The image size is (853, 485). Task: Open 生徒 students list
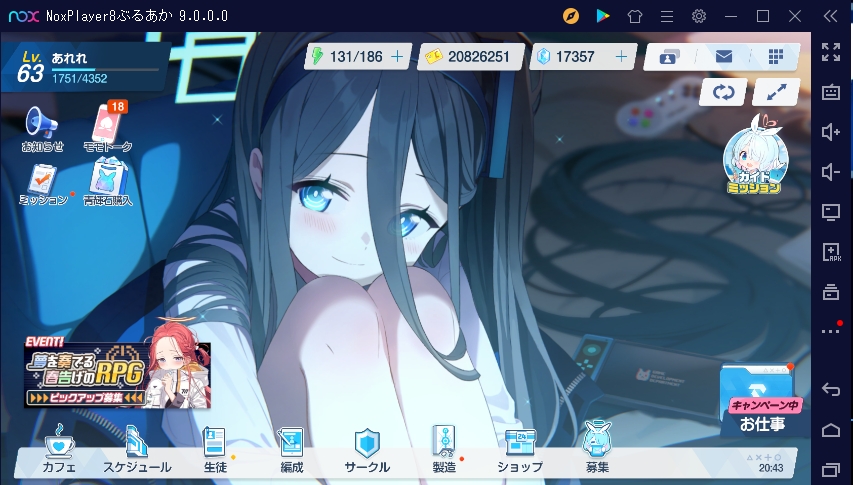pos(215,448)
